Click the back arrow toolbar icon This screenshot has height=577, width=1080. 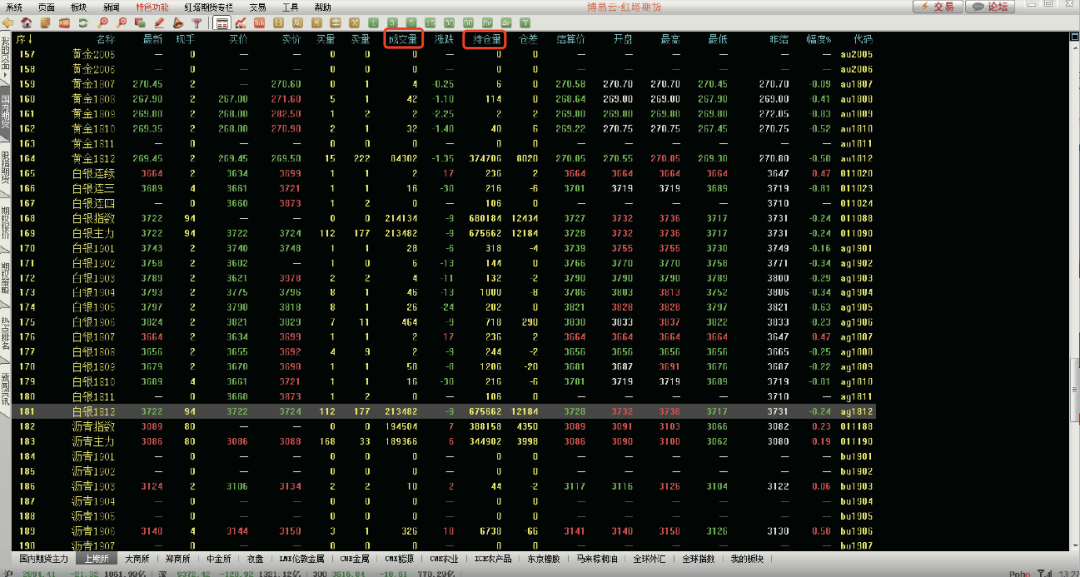click(x=9, y=21)
